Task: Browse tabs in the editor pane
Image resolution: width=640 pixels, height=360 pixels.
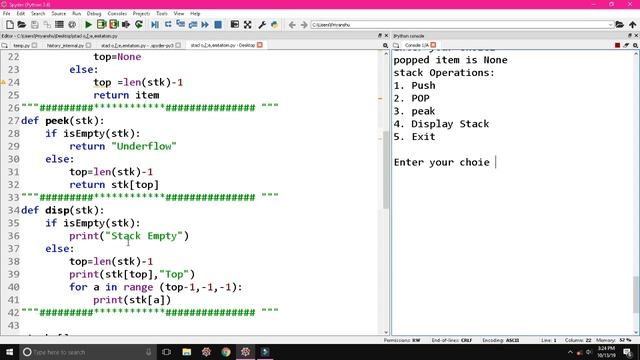Action: point(4,45)
